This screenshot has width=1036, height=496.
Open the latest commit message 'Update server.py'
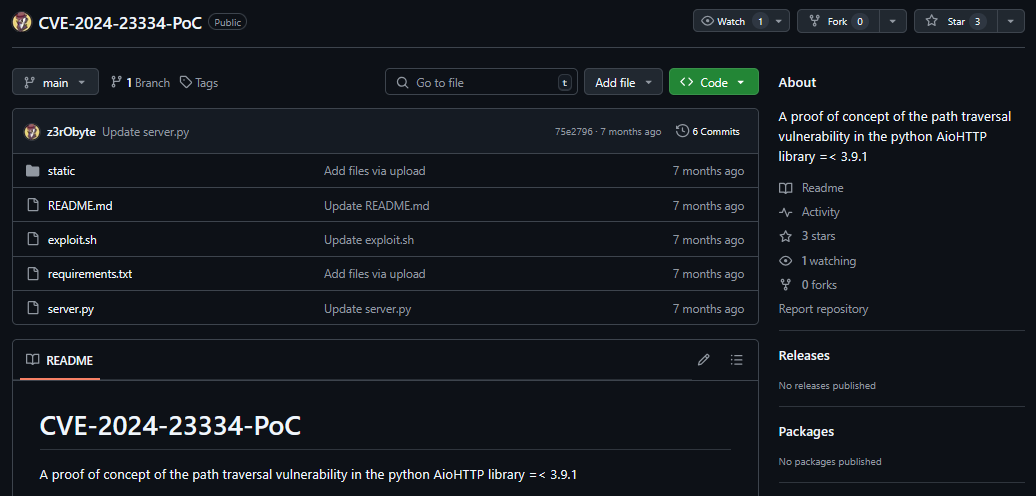click(x=145, y=131)
